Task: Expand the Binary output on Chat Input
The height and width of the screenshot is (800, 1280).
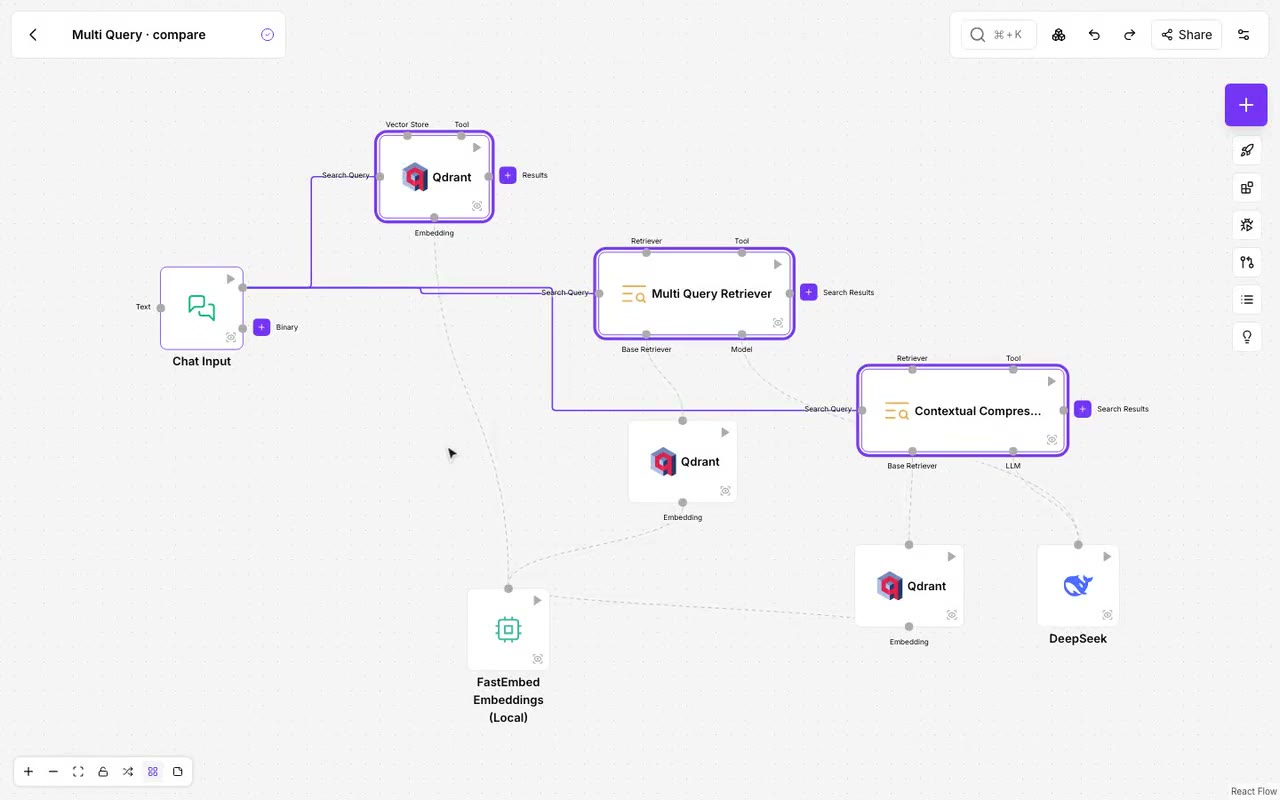Action: [x=262, y=327]
